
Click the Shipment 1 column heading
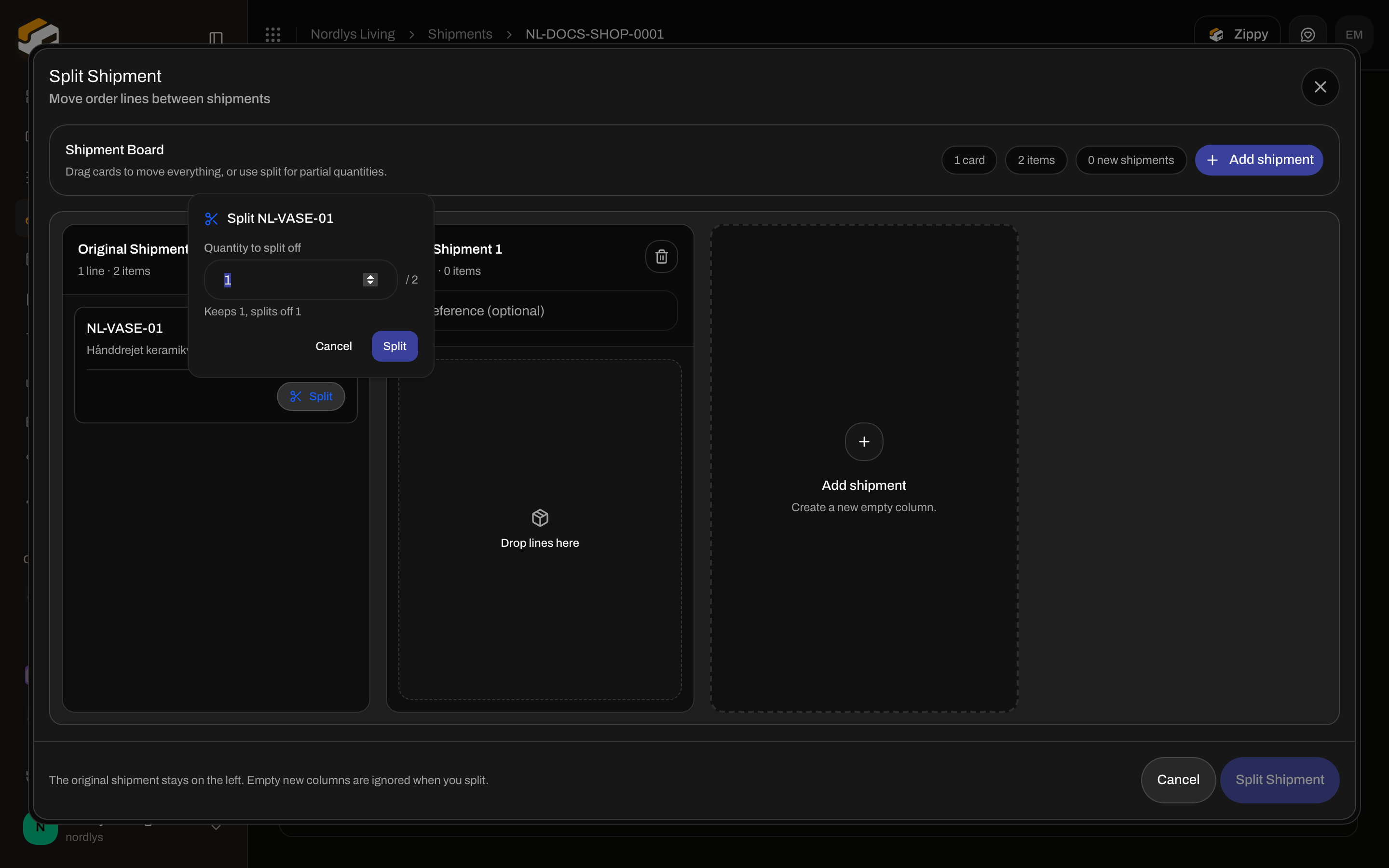[468, 249]
